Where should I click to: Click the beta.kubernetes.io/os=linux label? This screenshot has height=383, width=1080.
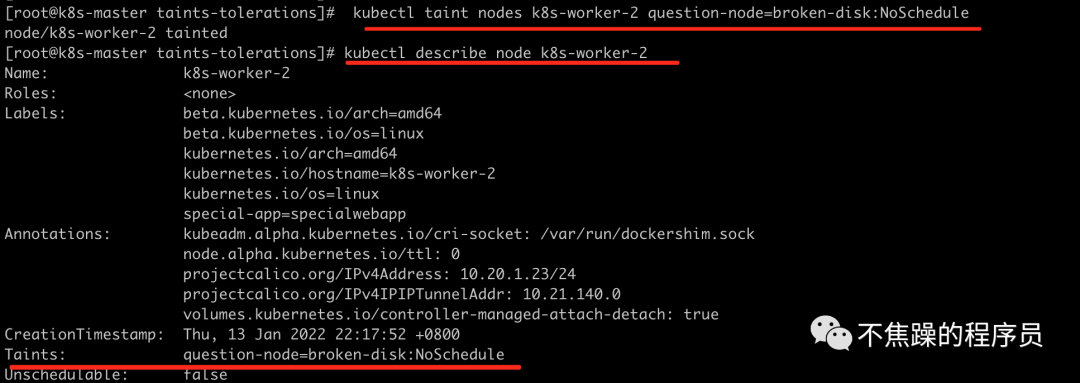point(304,133)
